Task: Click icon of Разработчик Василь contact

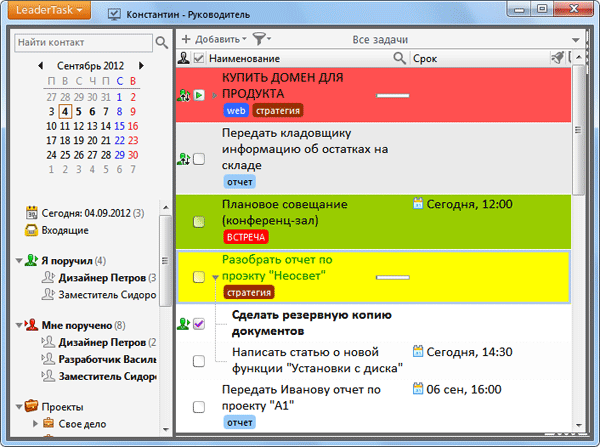Action: 48,359
